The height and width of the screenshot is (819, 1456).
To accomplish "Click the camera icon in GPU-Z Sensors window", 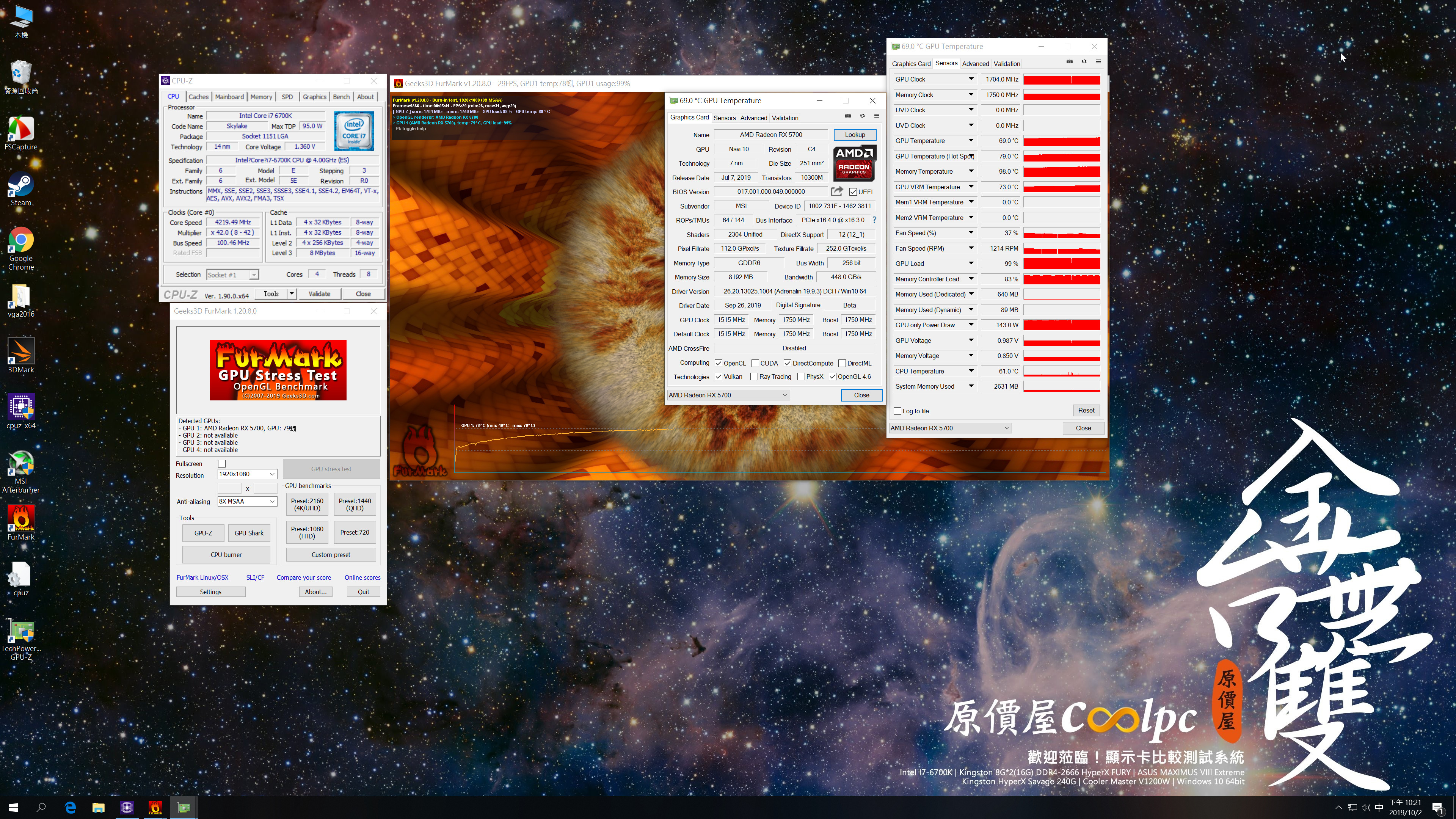I will tap(1069, 61).
